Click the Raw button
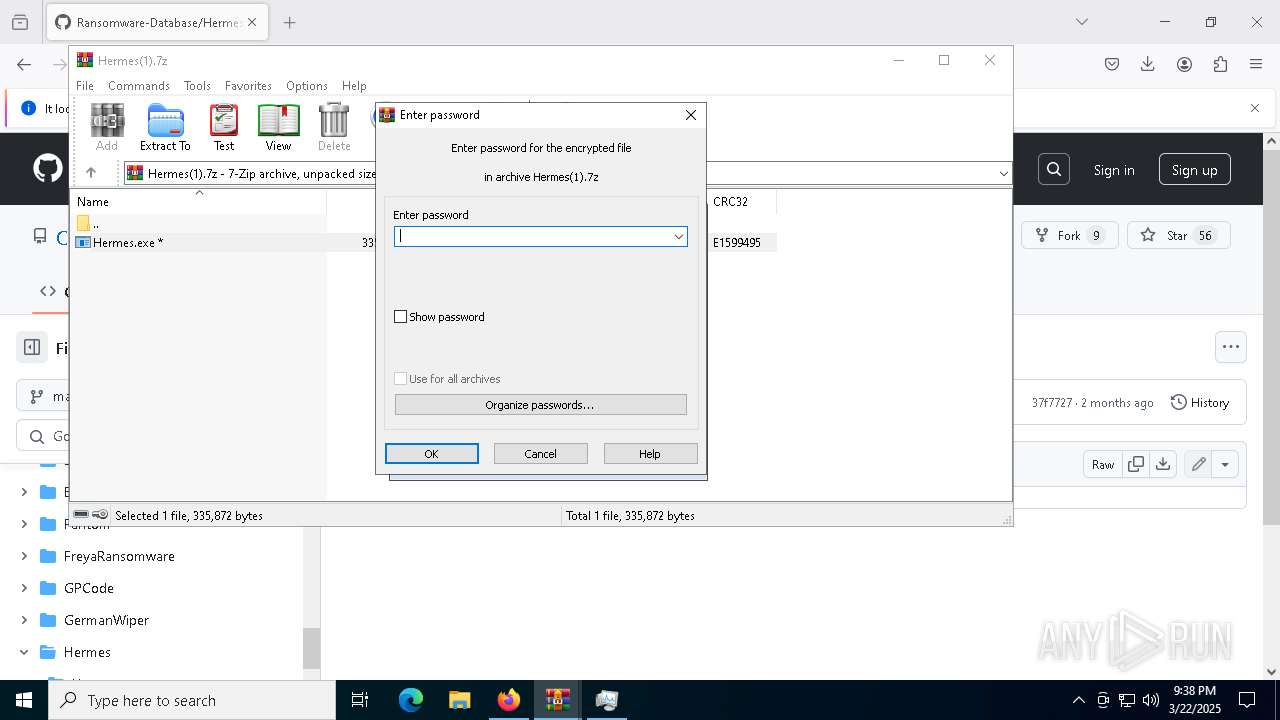Viewport: 1280px width, 720px height. point(1103,464)
